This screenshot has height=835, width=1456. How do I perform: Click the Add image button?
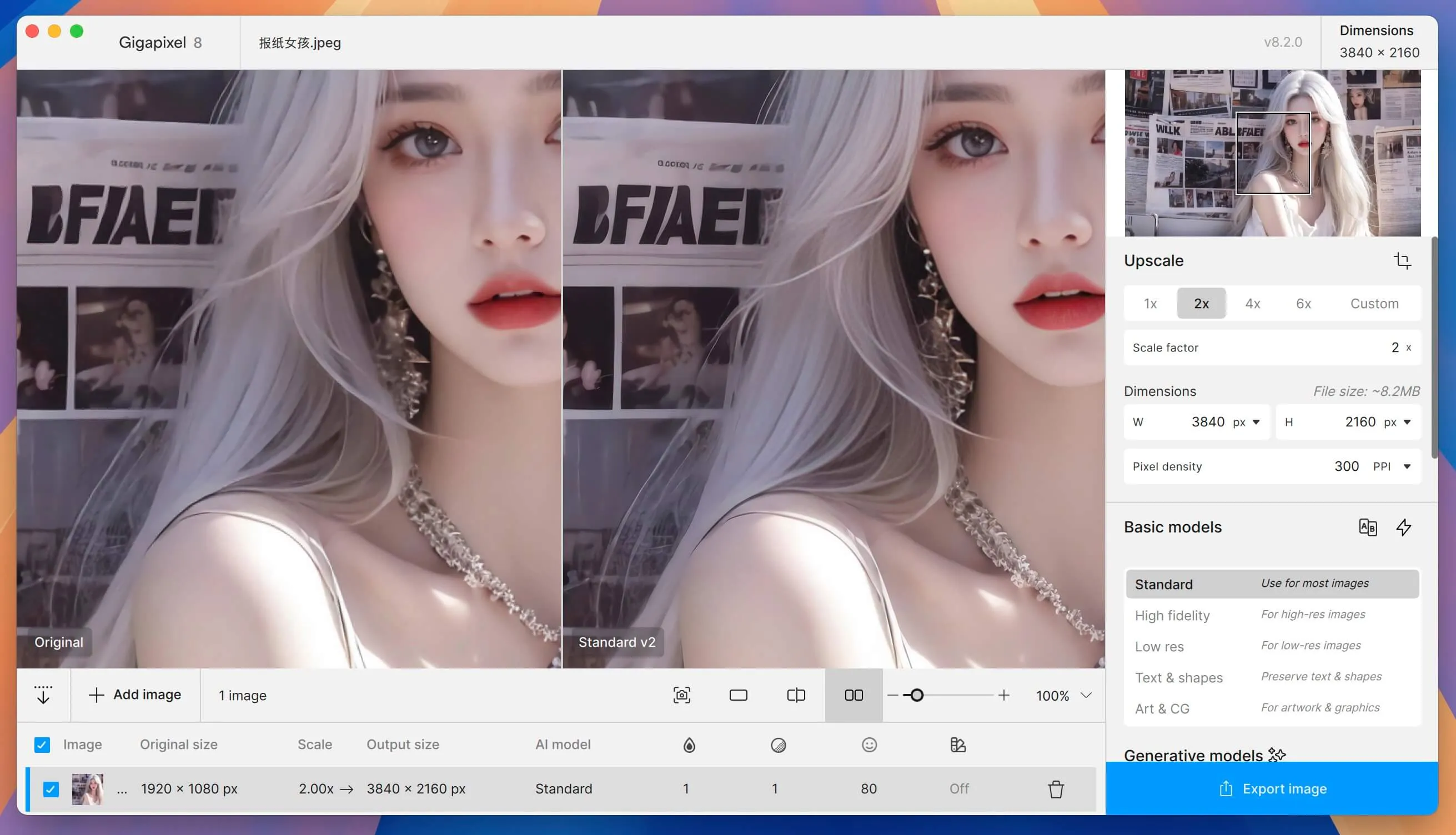click(135, 695)
